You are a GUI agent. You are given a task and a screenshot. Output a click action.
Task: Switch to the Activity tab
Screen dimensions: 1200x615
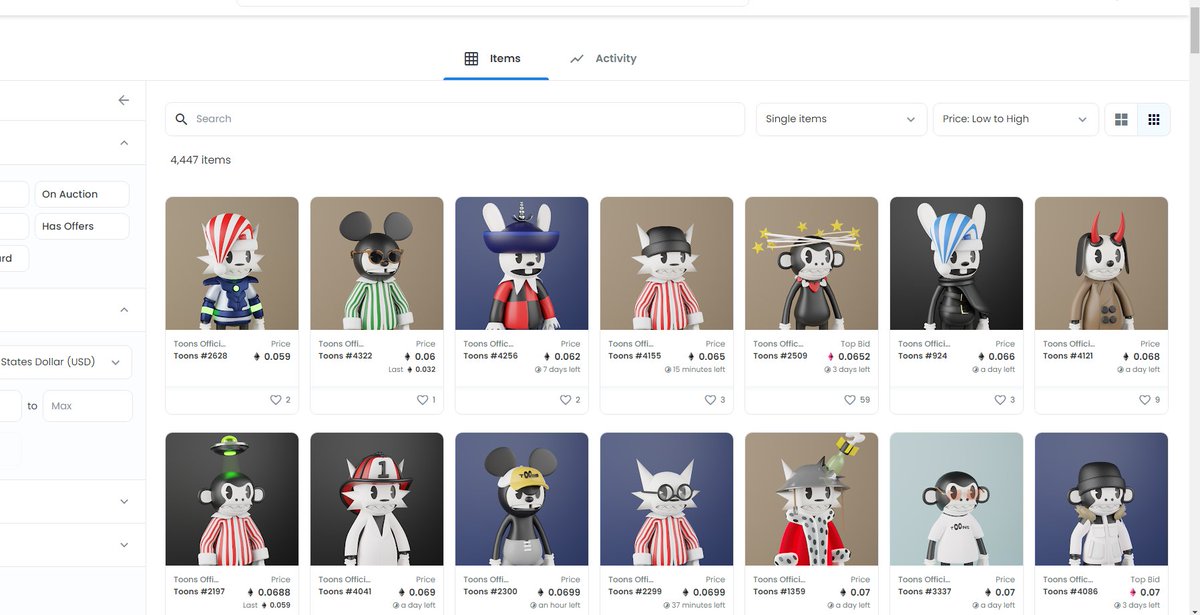pyautogui.click(x=603, y=59)
